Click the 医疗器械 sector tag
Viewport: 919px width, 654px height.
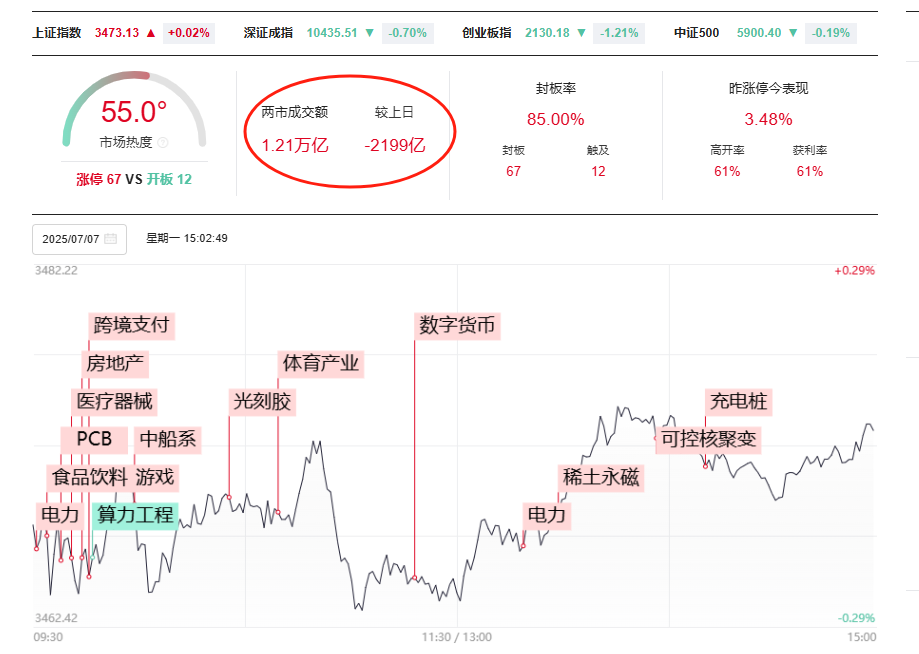[115, 401]
